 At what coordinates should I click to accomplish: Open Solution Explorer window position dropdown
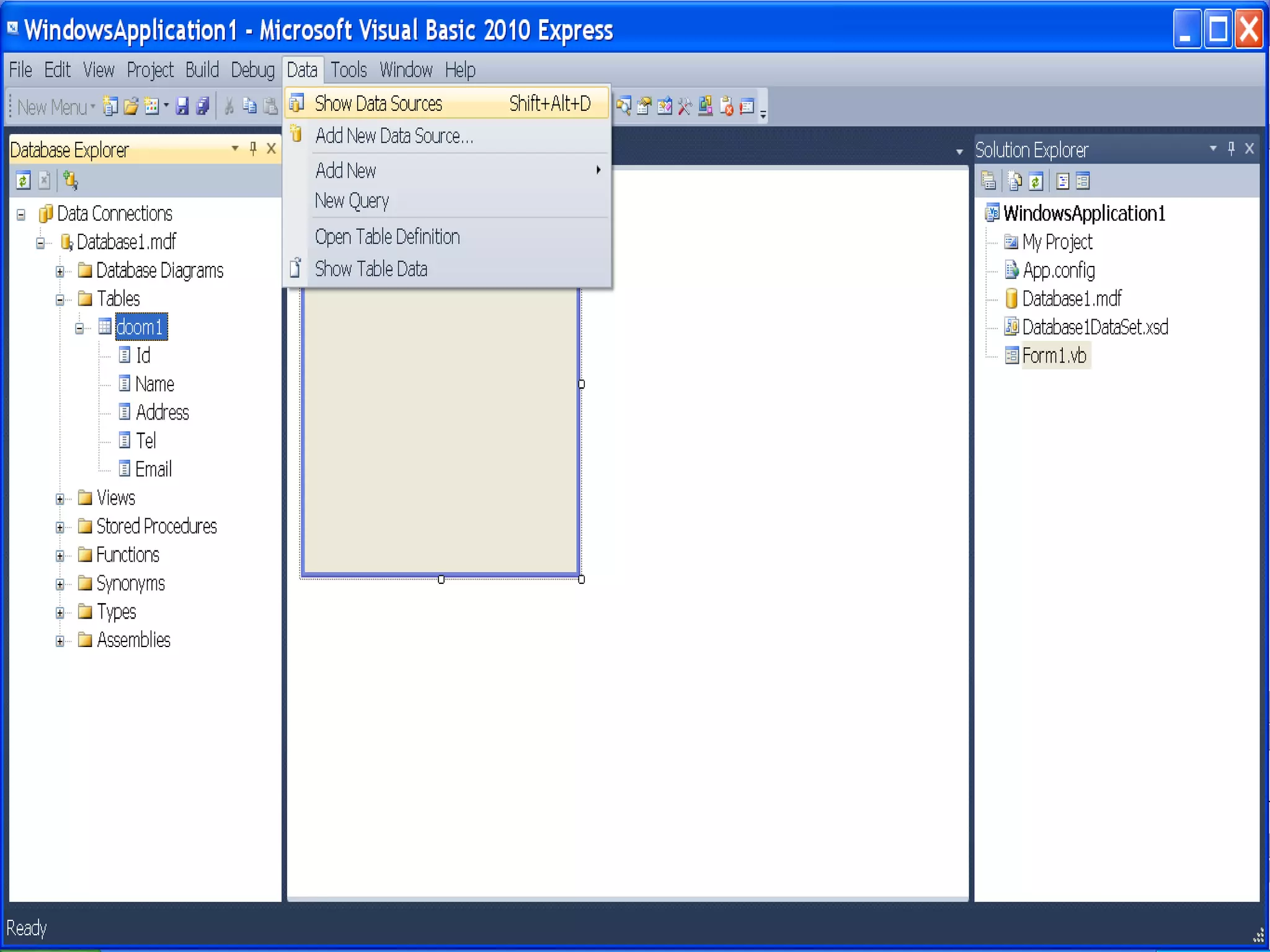1213,148
